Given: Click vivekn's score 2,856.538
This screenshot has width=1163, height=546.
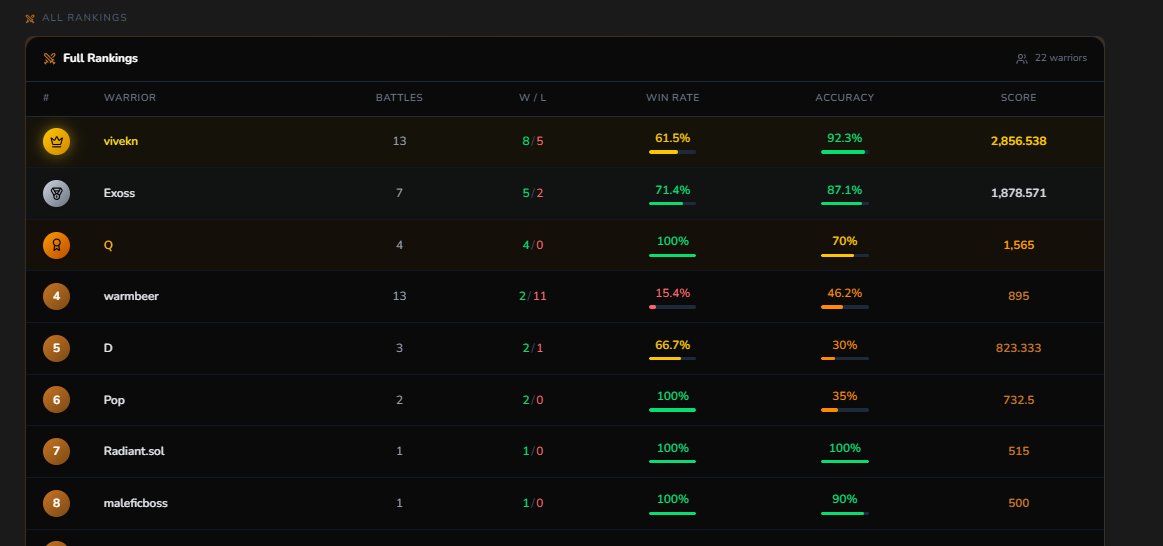Looking at the screenshot, I should (x=1018, y=142).
